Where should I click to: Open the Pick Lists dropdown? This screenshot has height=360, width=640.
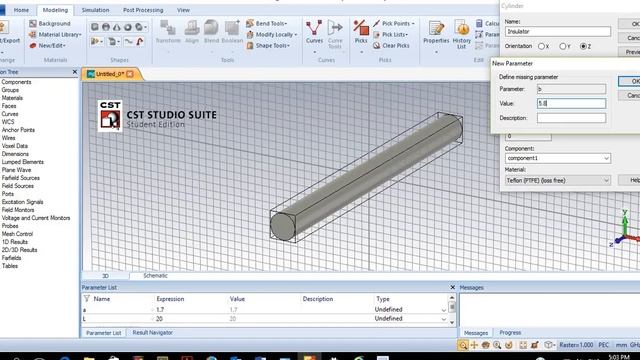391,35
